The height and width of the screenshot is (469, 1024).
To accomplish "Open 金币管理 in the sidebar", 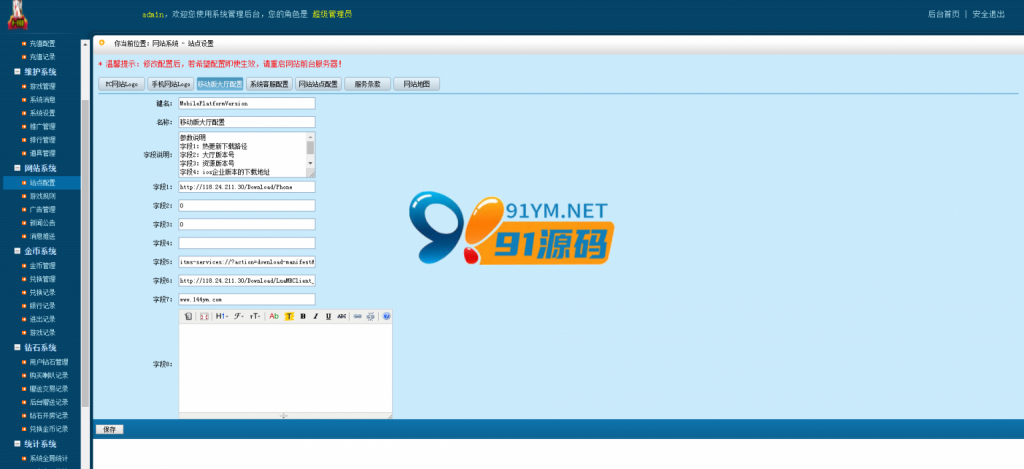I will click(x=42, y=266).
